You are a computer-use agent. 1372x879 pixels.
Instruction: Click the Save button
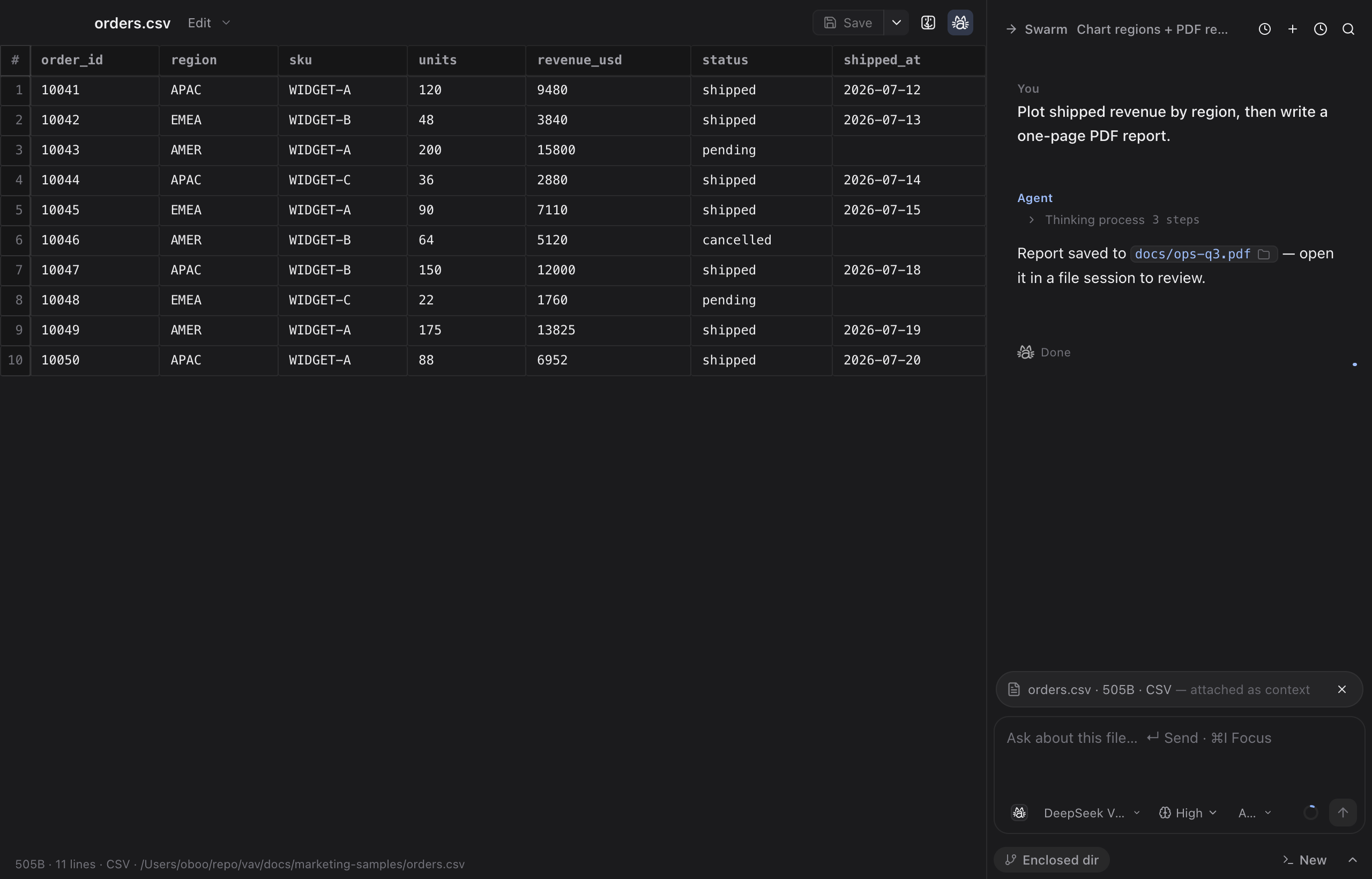pyautogui.click(x=848, y=23)
